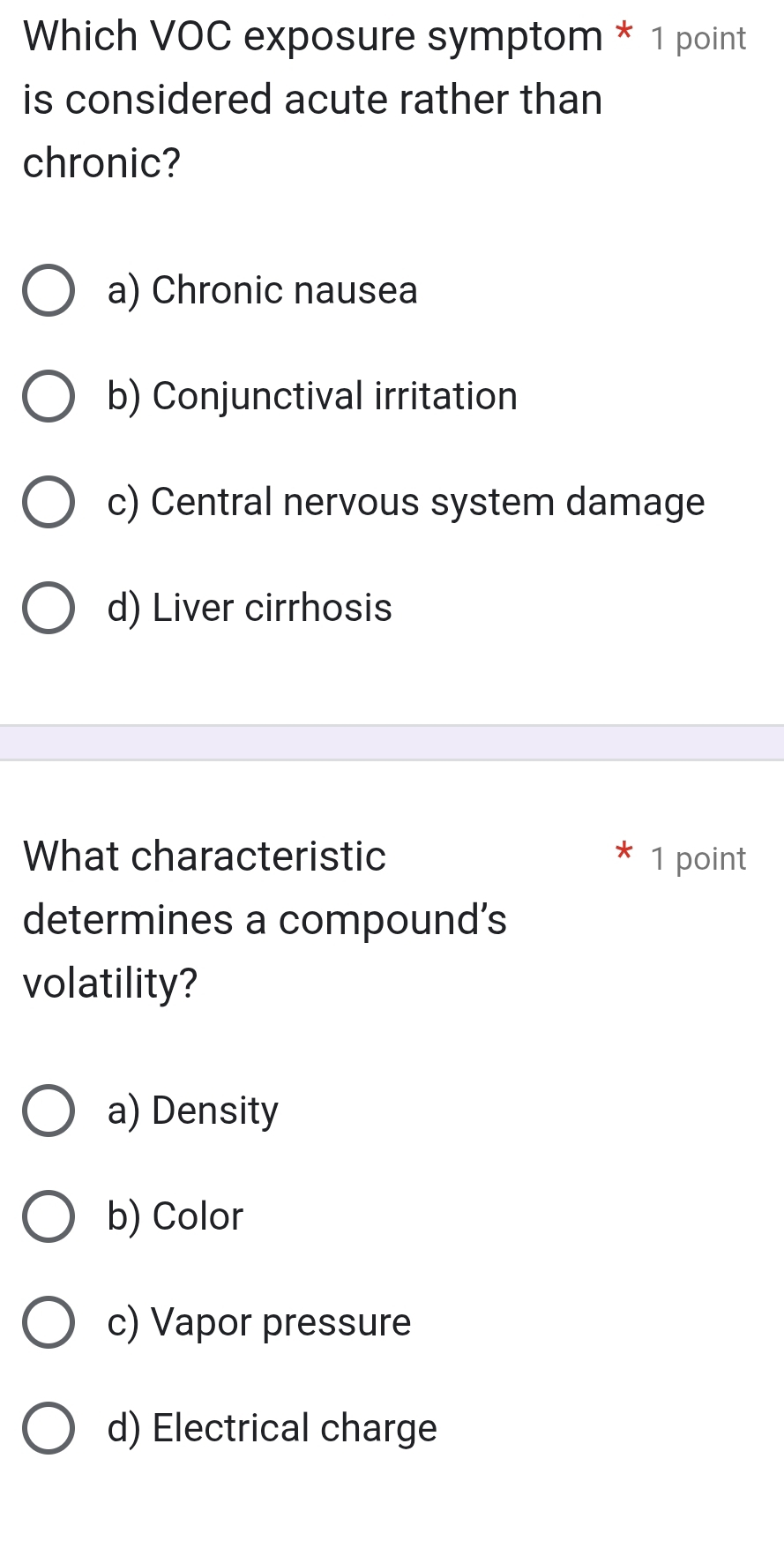This screenshot has width=784, height=1541.
Task: Select the 'a) Chronic nausea' radio button
Action: click(x=49, y=290)
